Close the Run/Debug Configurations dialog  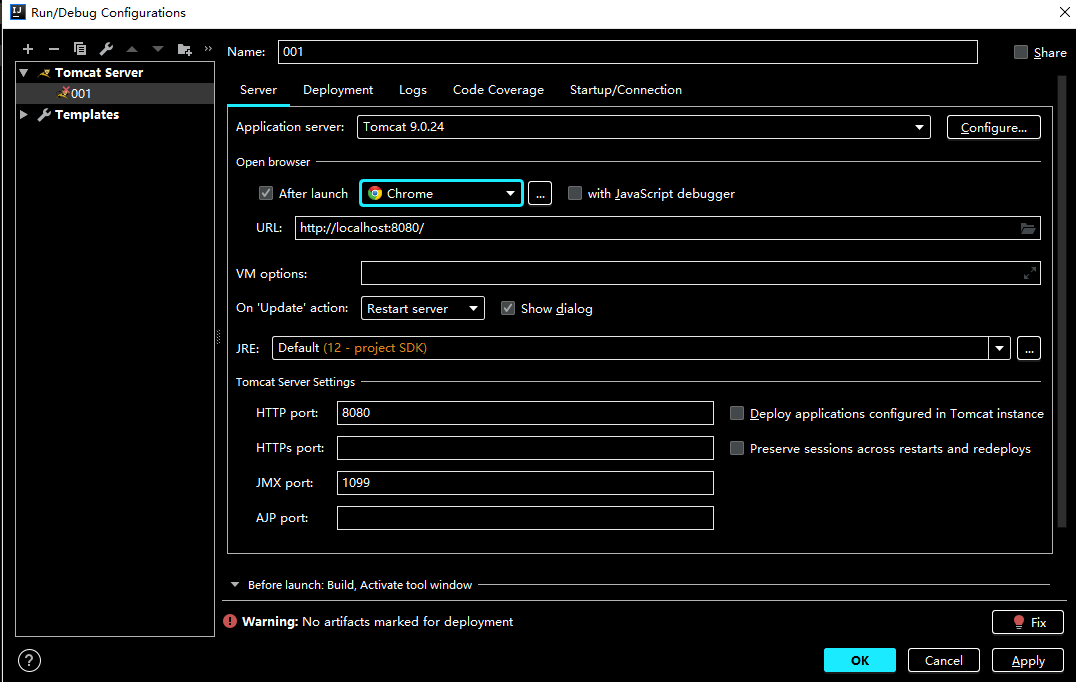(x=1064, y=12)
